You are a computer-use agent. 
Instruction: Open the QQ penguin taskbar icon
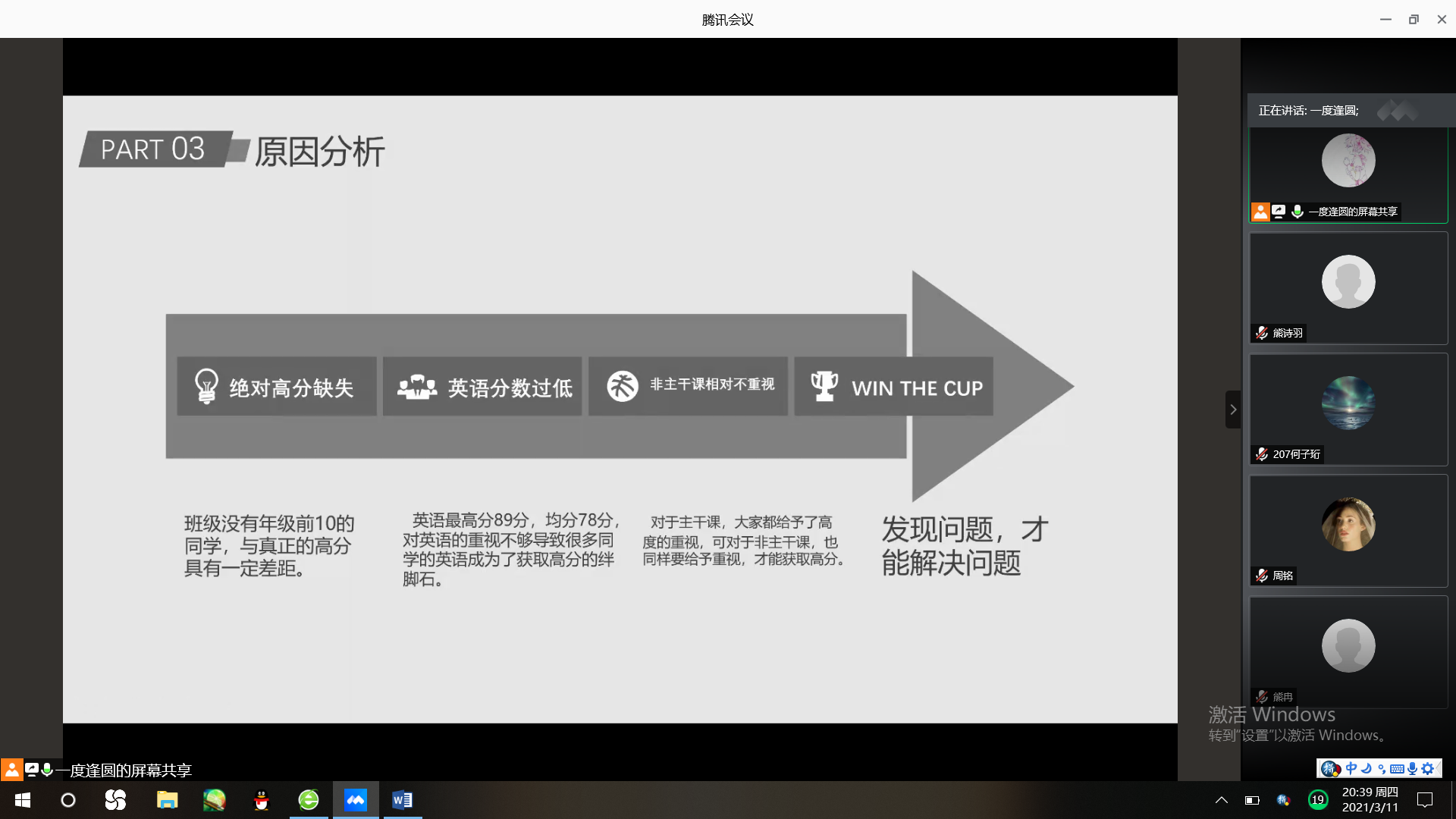[x=262, y=800]
